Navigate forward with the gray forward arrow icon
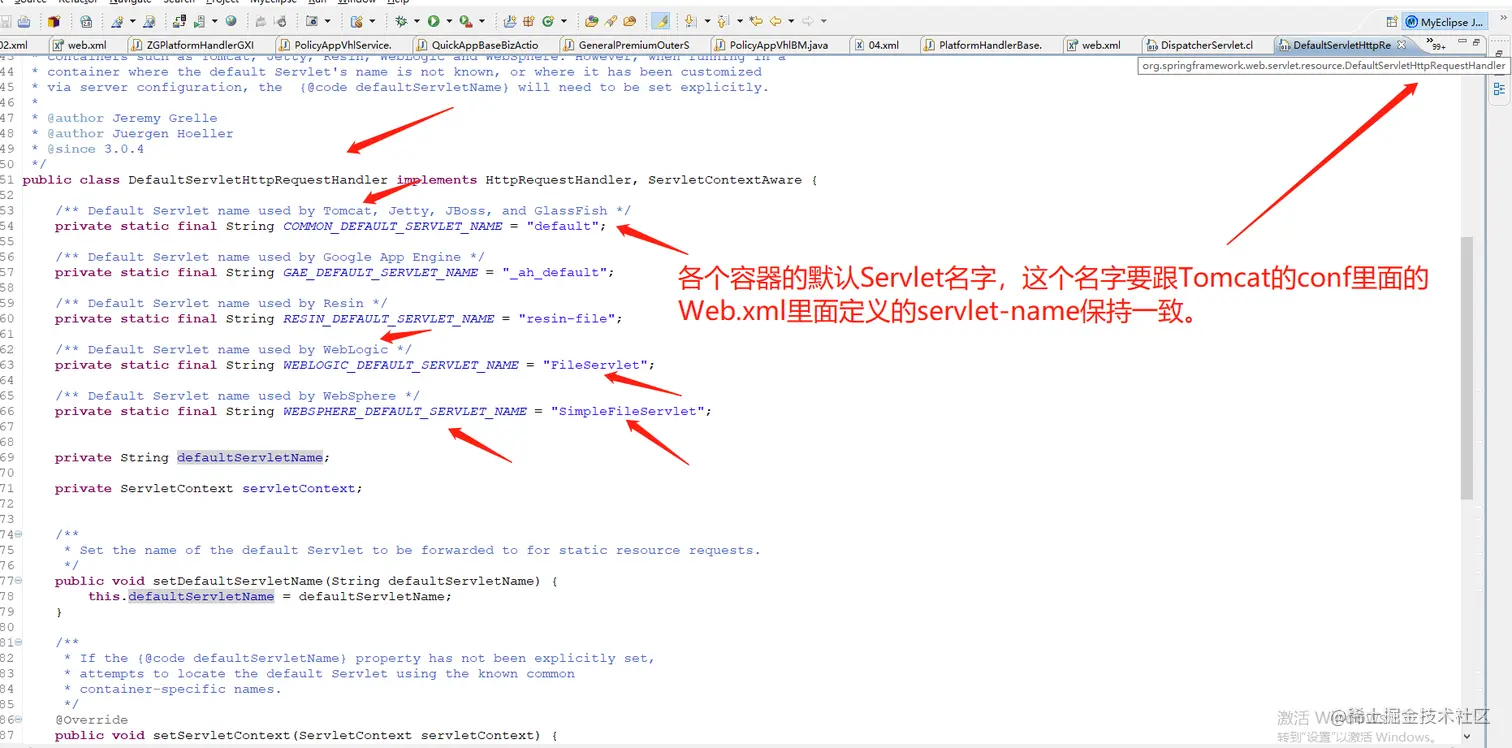Viewport: 1512px width, 748px height. pos(808,20)
